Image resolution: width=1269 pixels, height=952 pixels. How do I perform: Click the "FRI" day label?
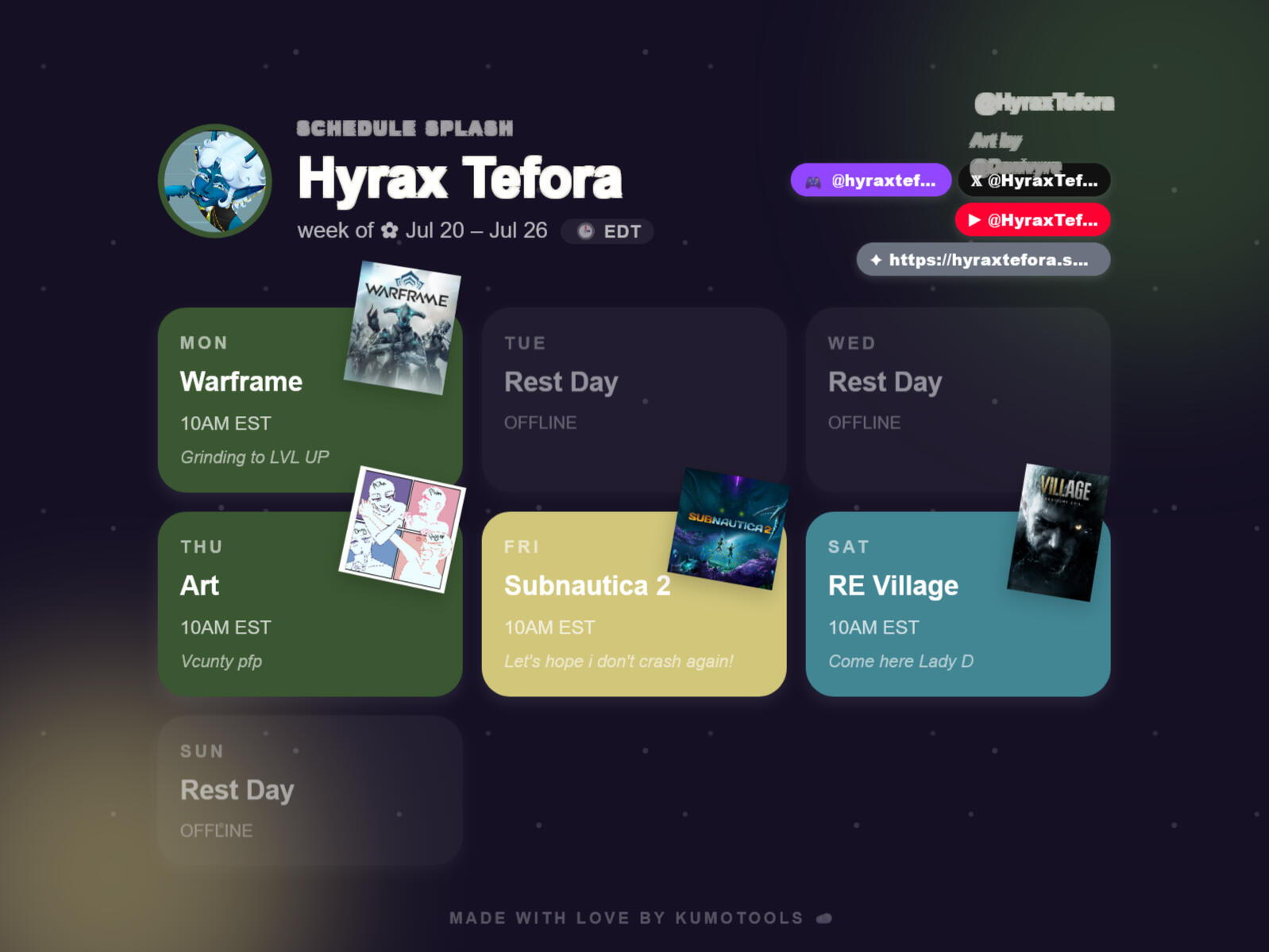click(x=522, y=547)
